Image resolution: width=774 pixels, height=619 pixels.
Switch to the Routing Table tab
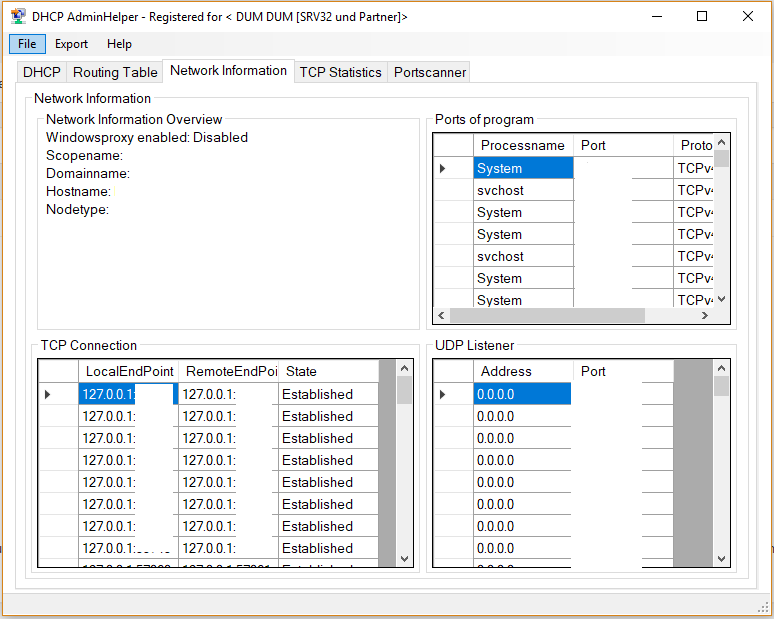coord(115,72)
